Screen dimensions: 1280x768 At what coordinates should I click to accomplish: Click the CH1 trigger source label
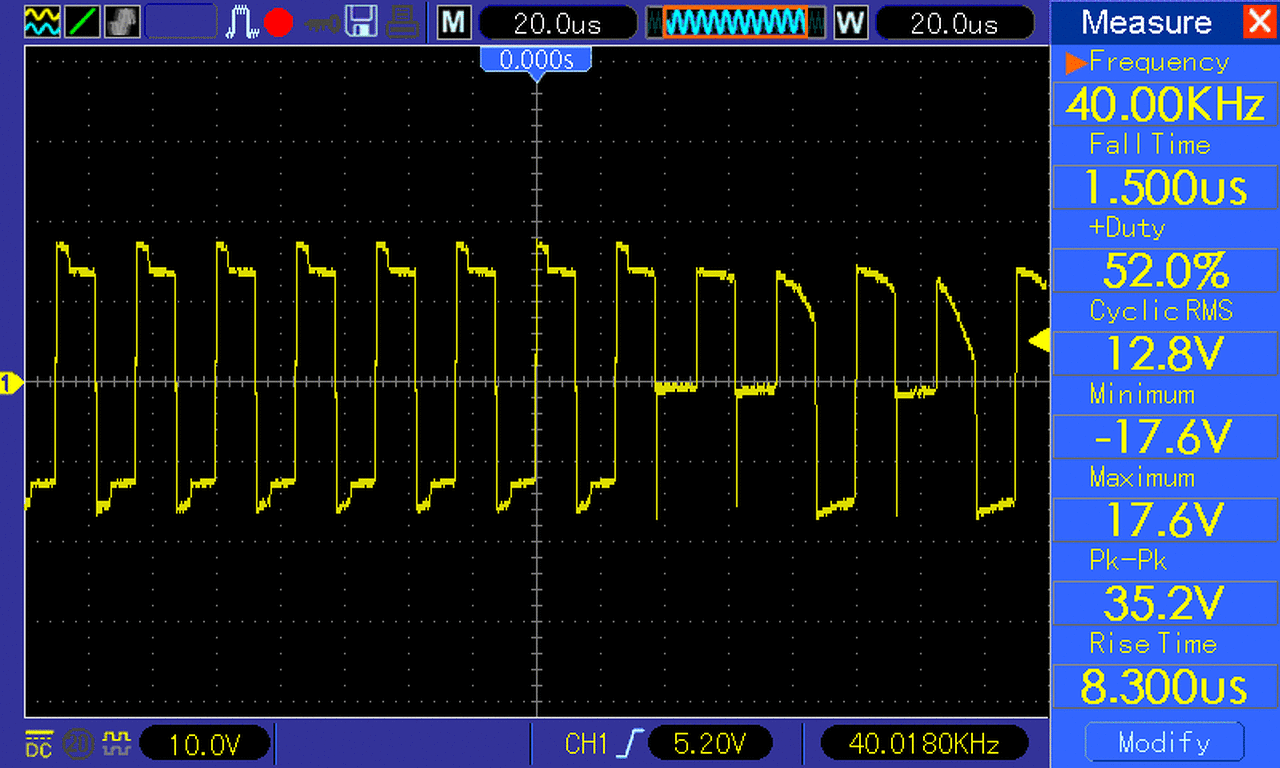click(x=587, y=743)
